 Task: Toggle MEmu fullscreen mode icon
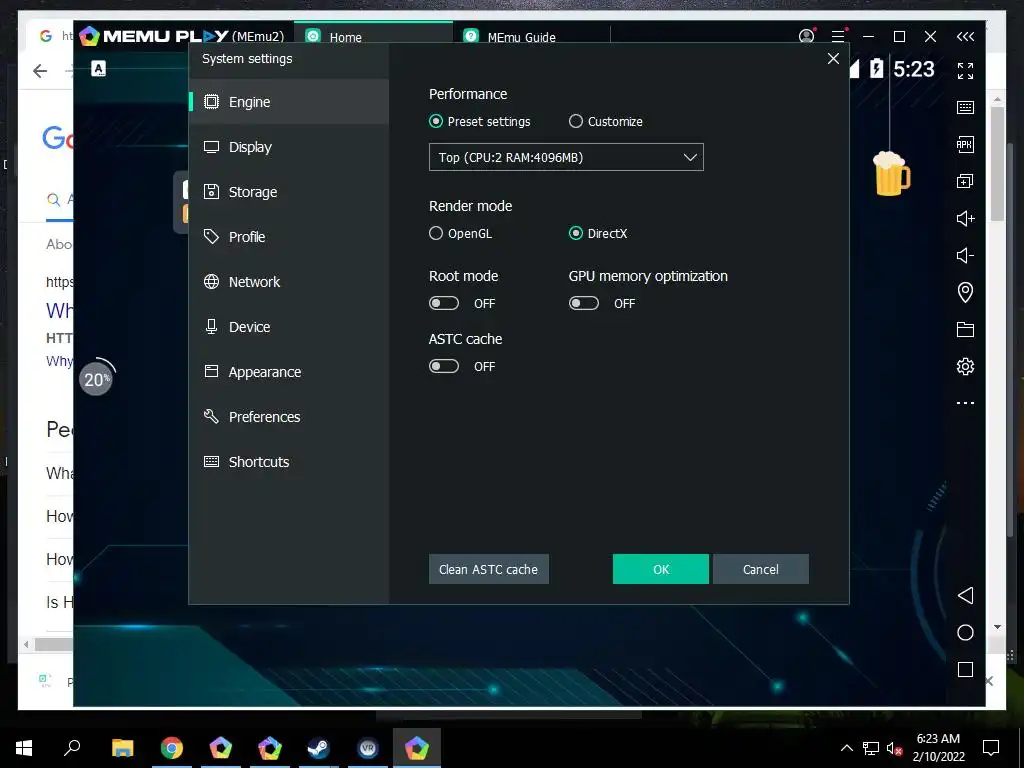point(965,71)
